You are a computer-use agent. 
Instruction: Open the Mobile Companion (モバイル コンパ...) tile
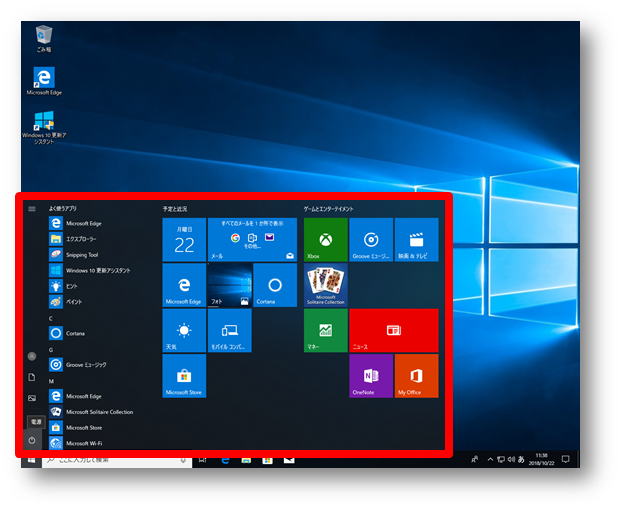230,331
